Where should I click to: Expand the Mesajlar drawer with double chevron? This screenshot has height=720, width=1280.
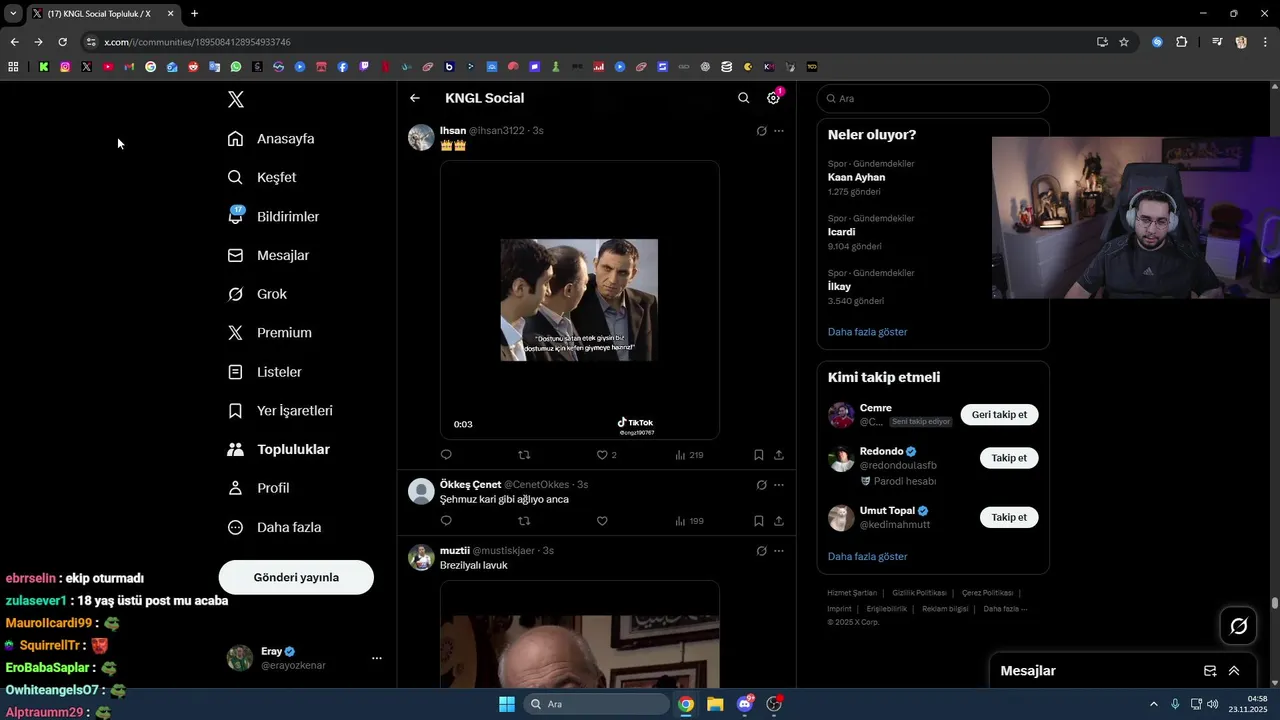point(1234,671)
